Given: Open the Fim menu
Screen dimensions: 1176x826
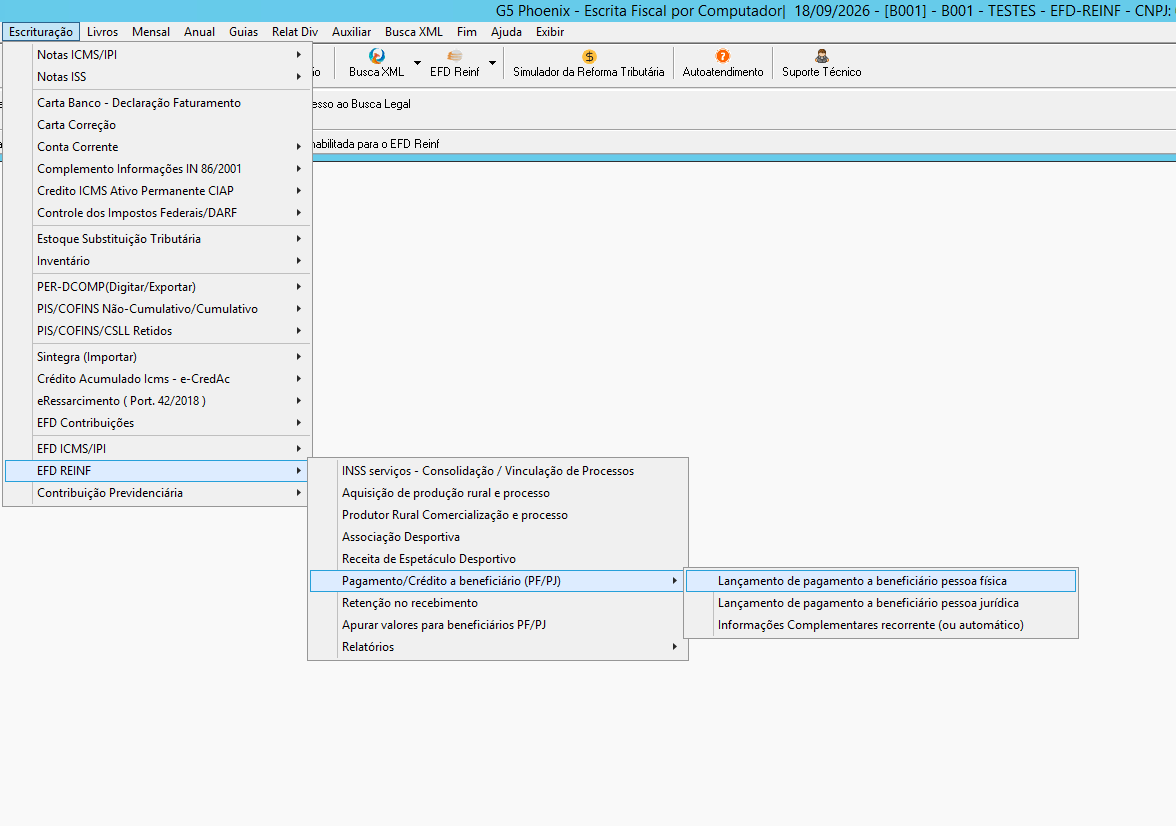Looking at the screenshot, I should tap(466, 32).
